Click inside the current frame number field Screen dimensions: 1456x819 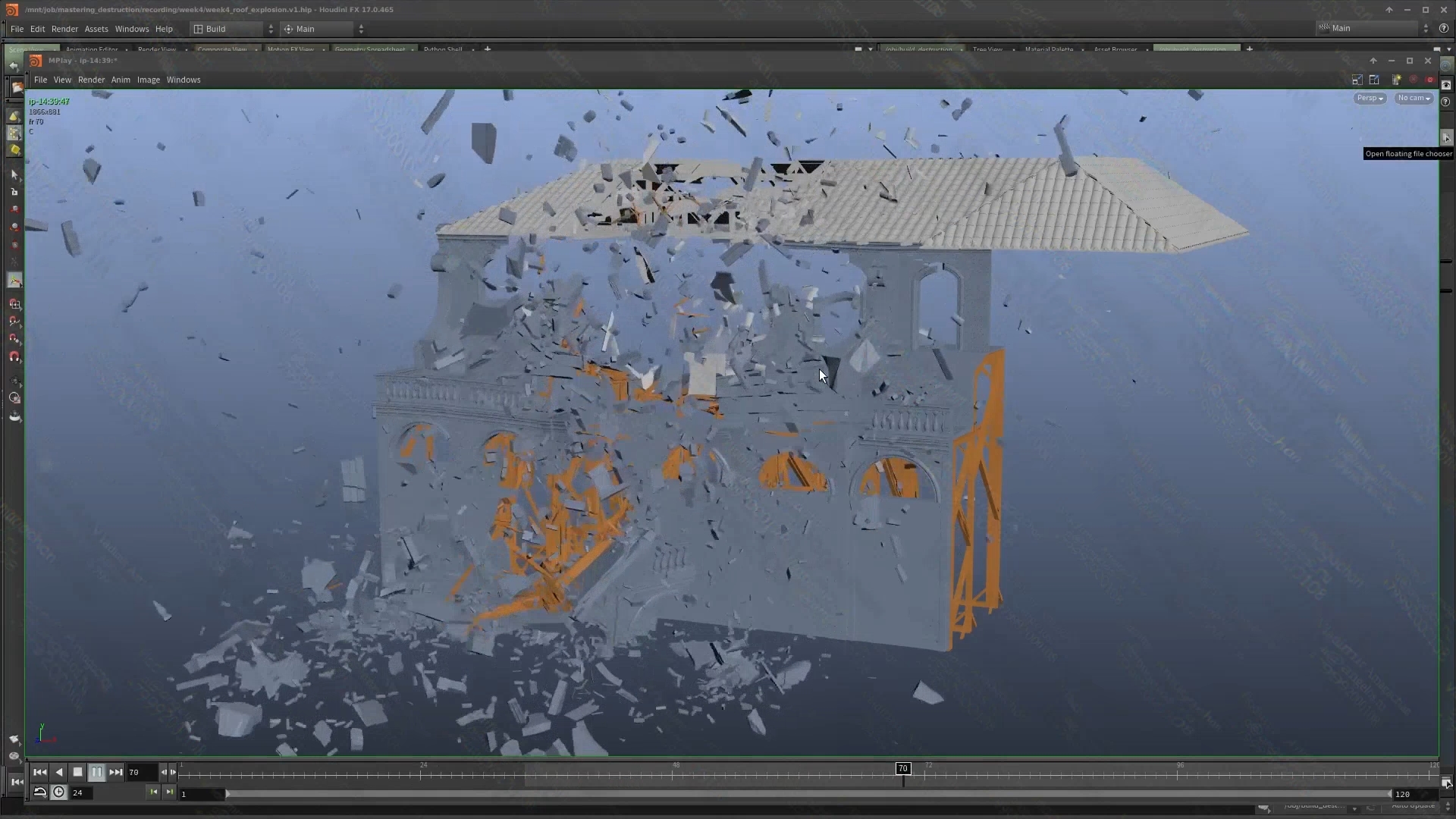click(x=143, y=772)
